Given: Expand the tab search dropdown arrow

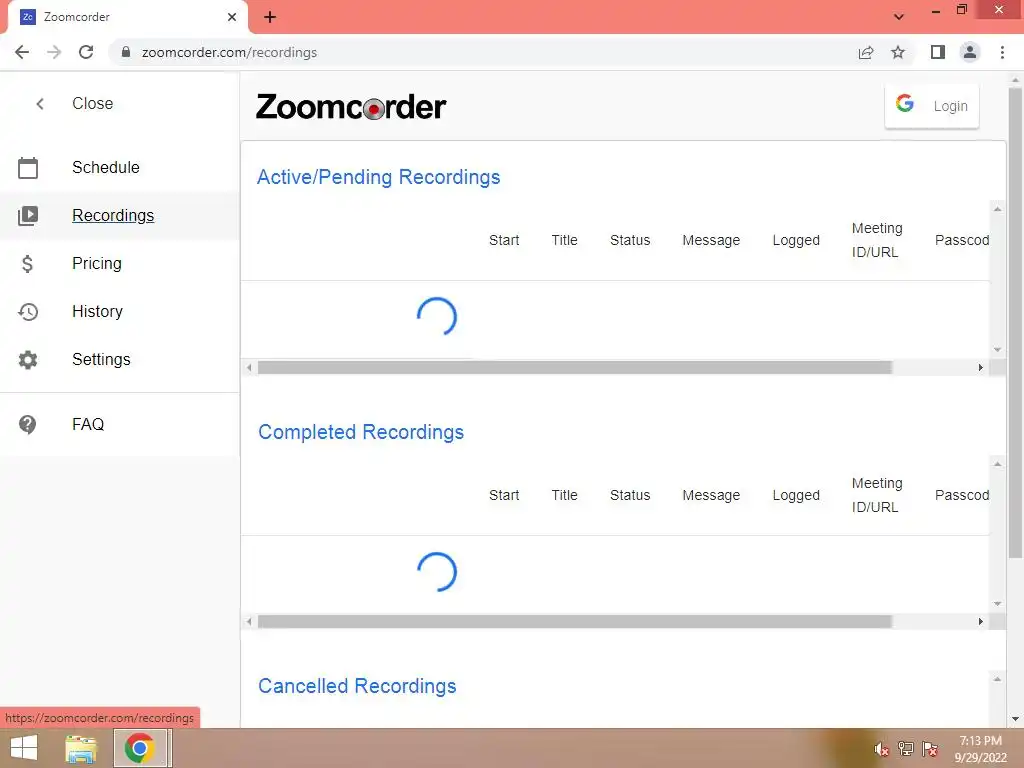Looking at the screenshot, I should pos(899,17).
